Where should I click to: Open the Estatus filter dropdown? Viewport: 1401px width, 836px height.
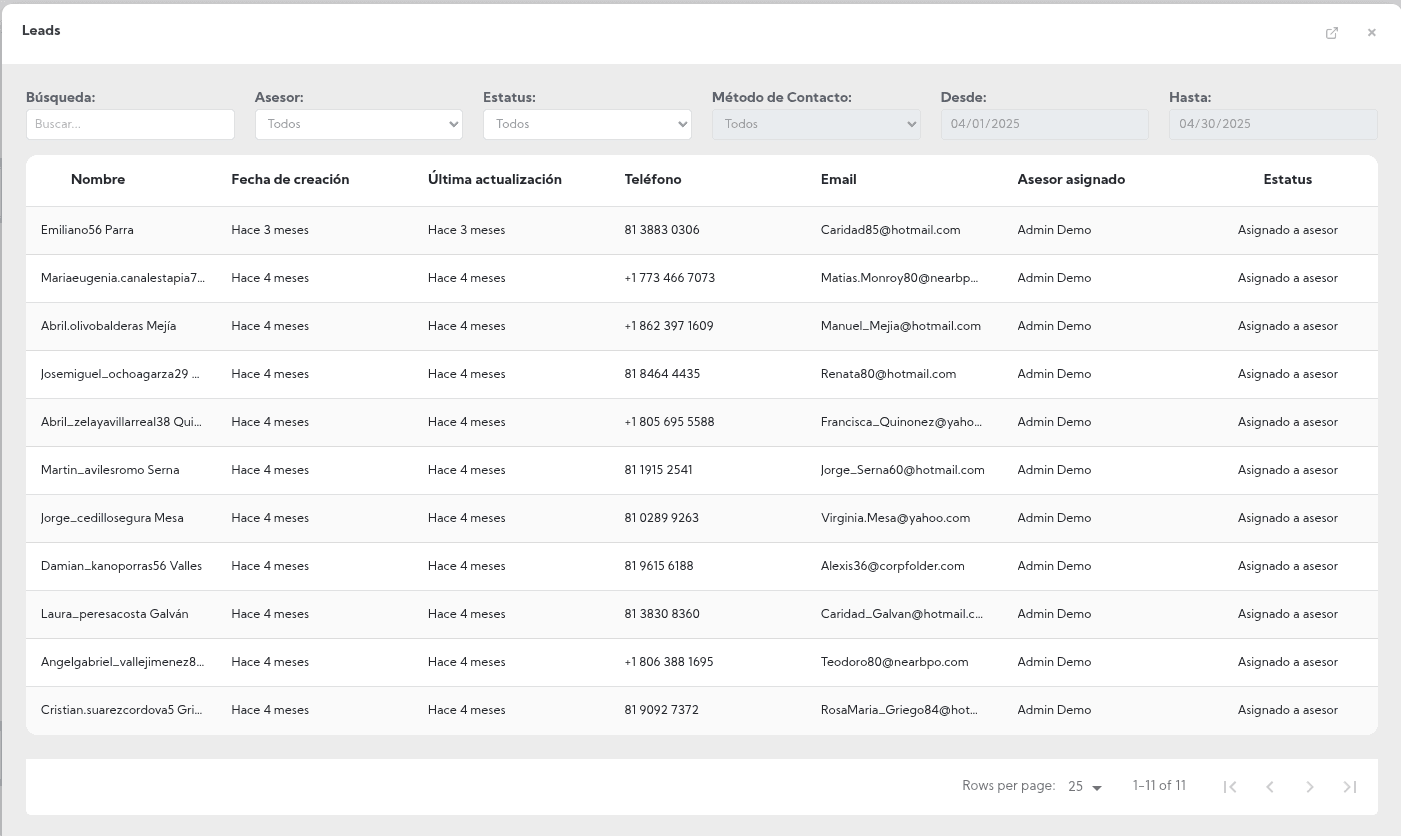pos(587,124)
